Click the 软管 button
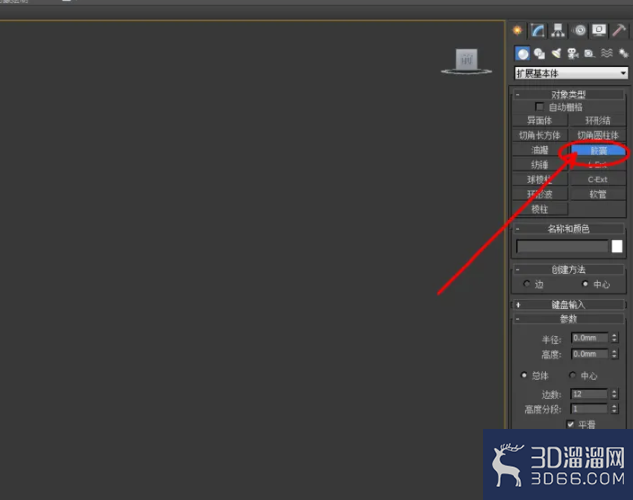 598,194
